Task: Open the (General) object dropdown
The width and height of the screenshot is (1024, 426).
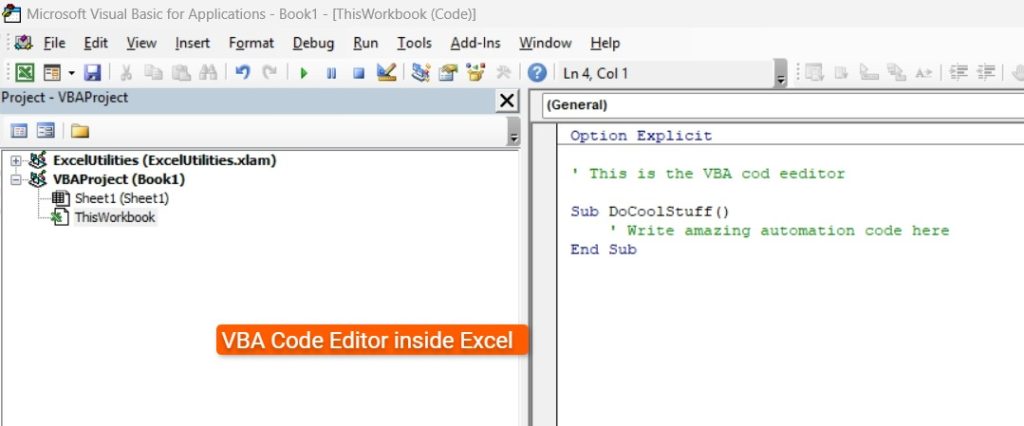Action: (782, 105)
